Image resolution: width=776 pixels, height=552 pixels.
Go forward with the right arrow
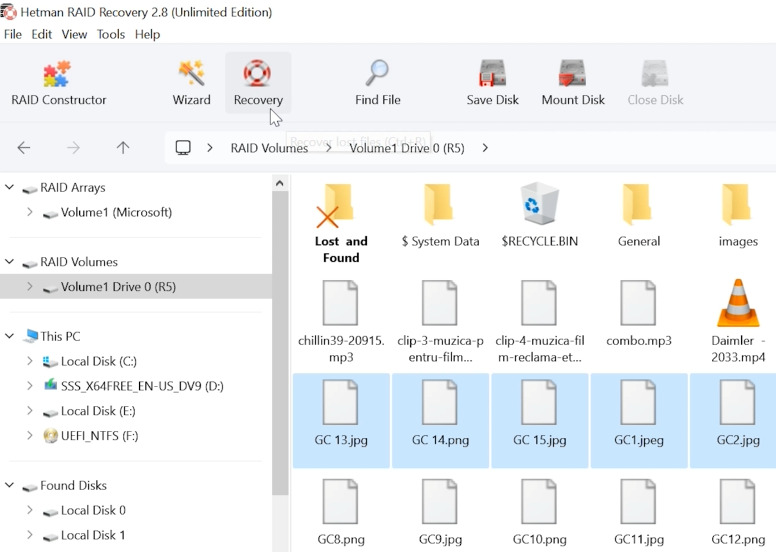point(73,148)
